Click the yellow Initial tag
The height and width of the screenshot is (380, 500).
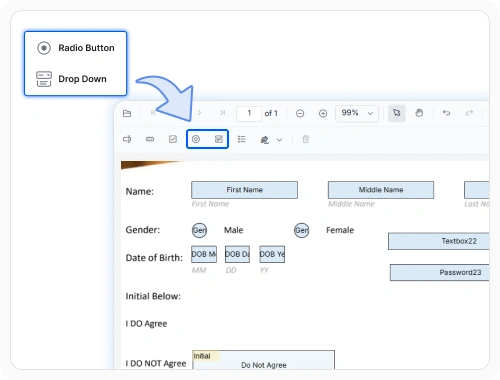point(206,356)
